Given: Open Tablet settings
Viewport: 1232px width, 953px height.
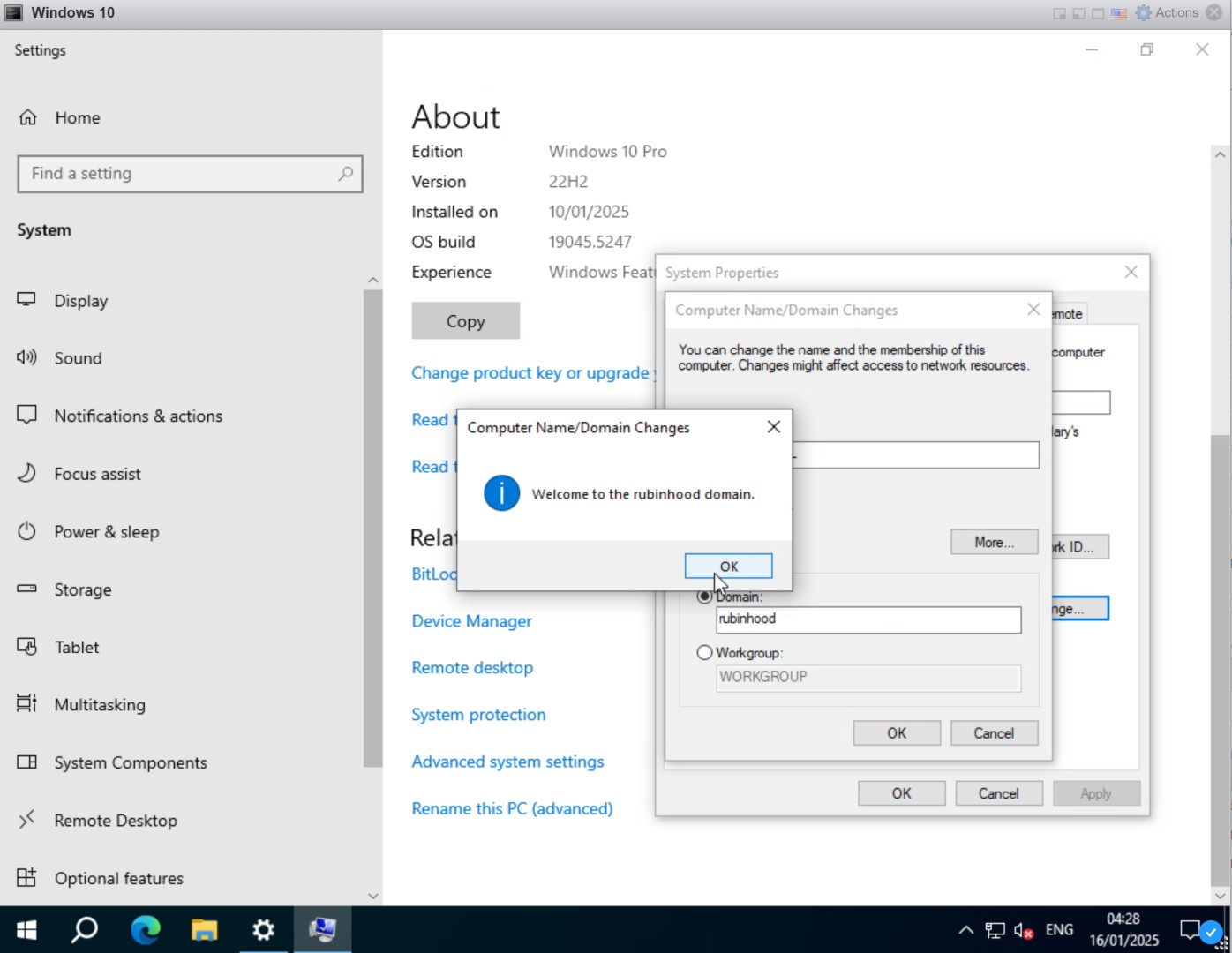Looking at the screenshot, I should [x=77, y=648].
